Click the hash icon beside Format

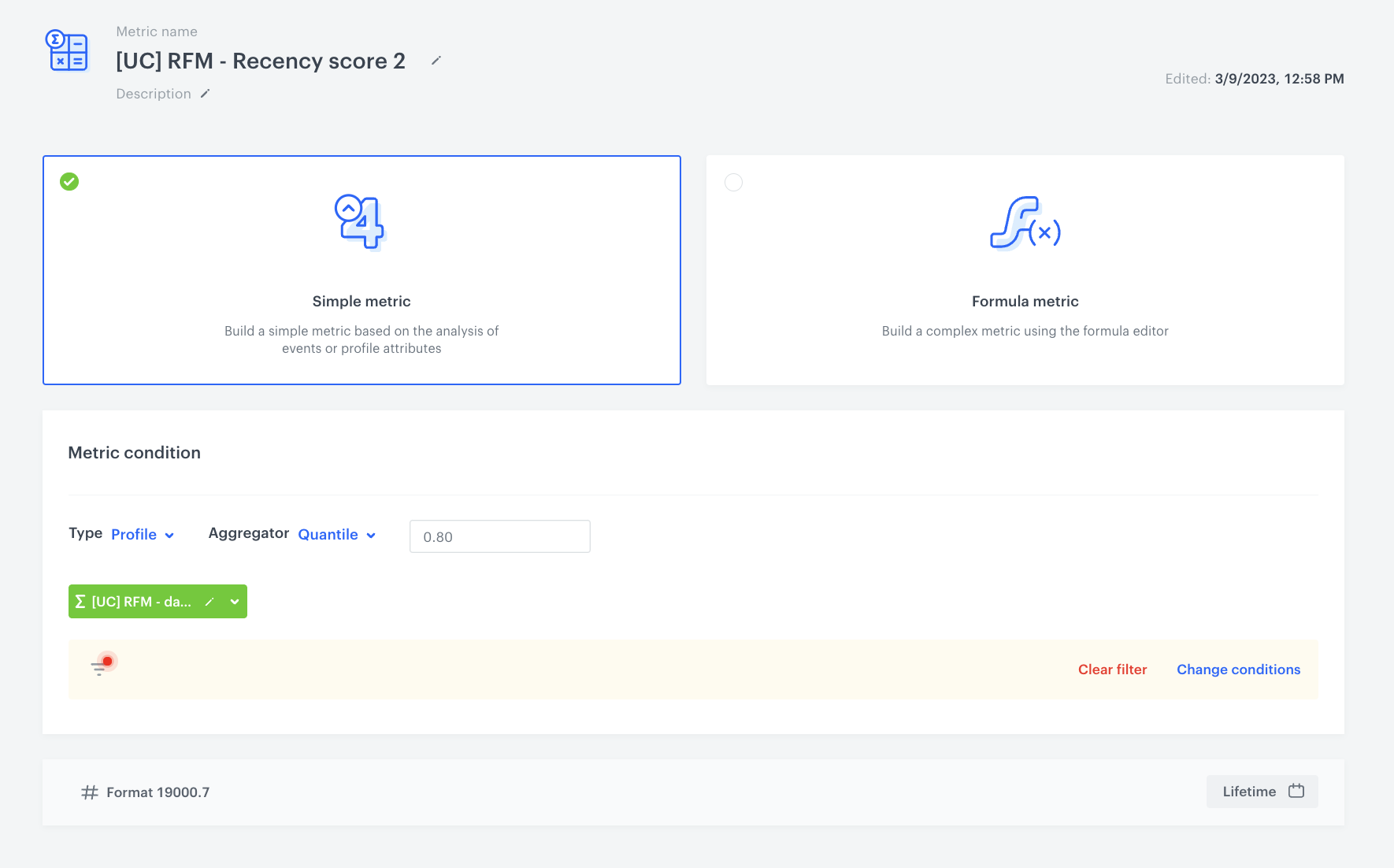[x=90, y=792]
